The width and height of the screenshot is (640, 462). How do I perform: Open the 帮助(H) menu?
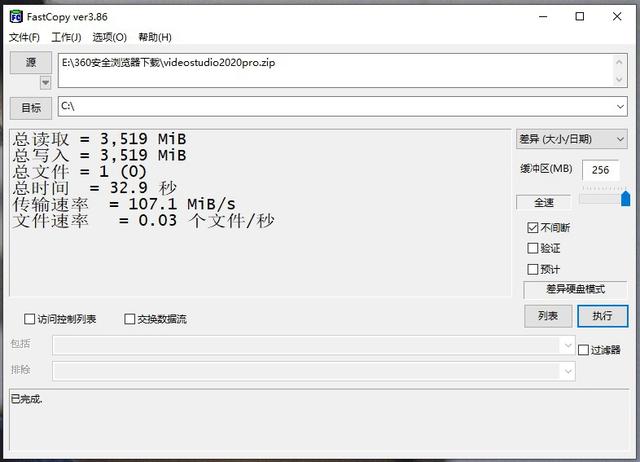[x=155, y=38]
